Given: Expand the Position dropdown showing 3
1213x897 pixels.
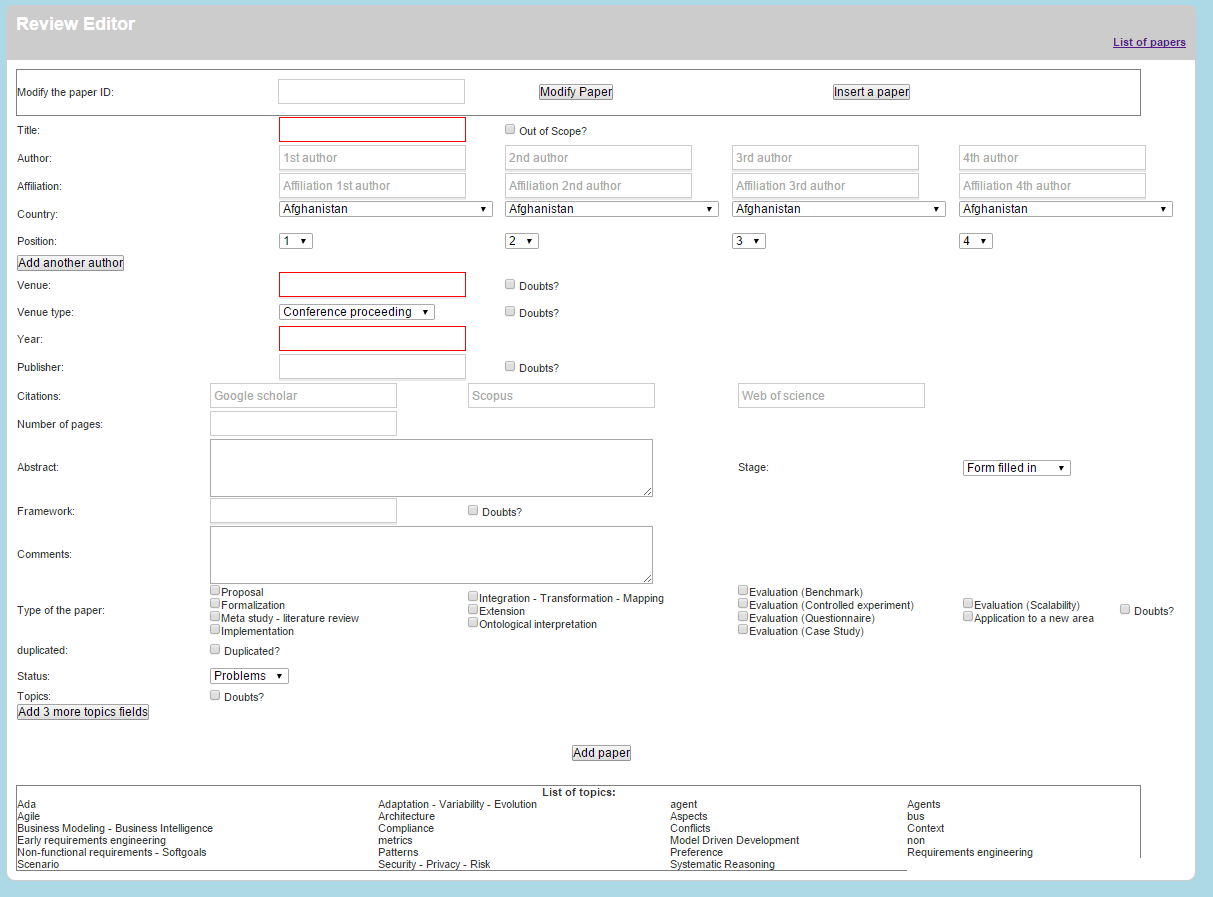Looking at the screenshot, I should (x=749, y=241).
